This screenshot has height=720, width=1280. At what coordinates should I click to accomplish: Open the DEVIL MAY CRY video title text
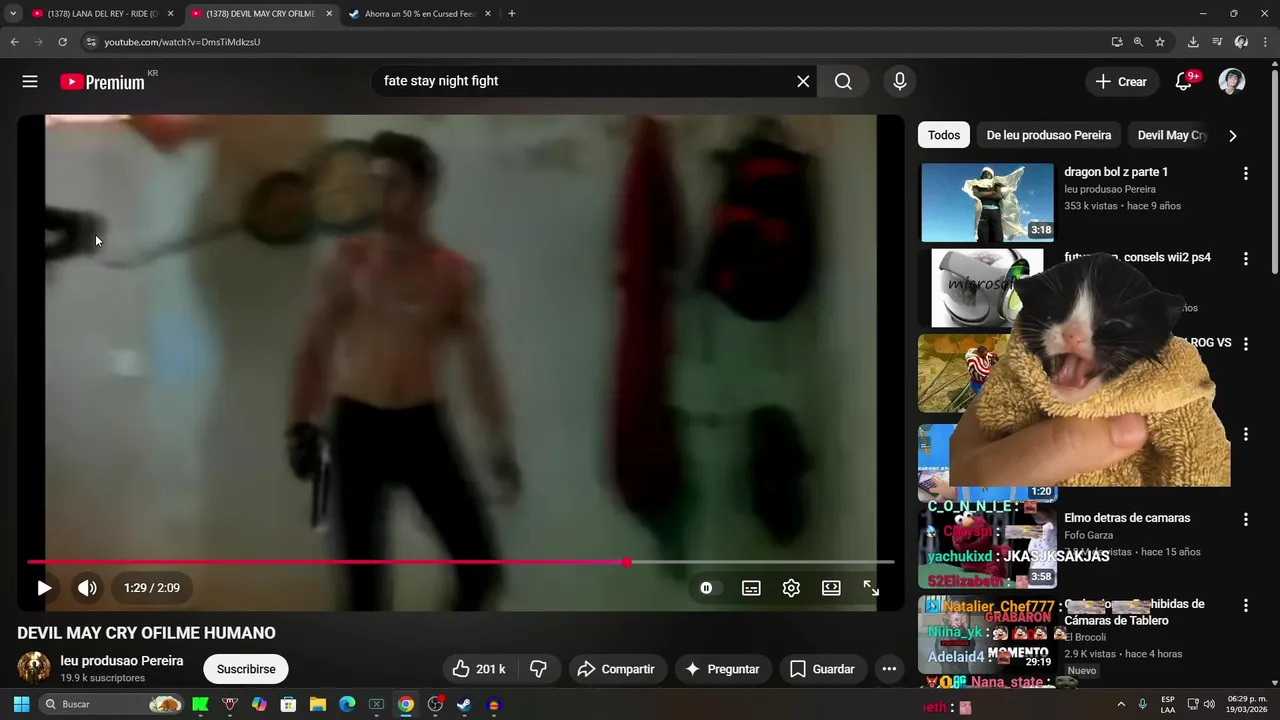[x=146, y=633]
